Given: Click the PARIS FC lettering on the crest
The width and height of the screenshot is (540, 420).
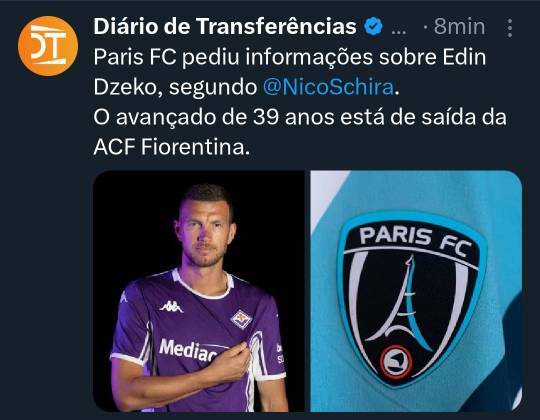Looking at the screenshot, I should pos(415,241).
